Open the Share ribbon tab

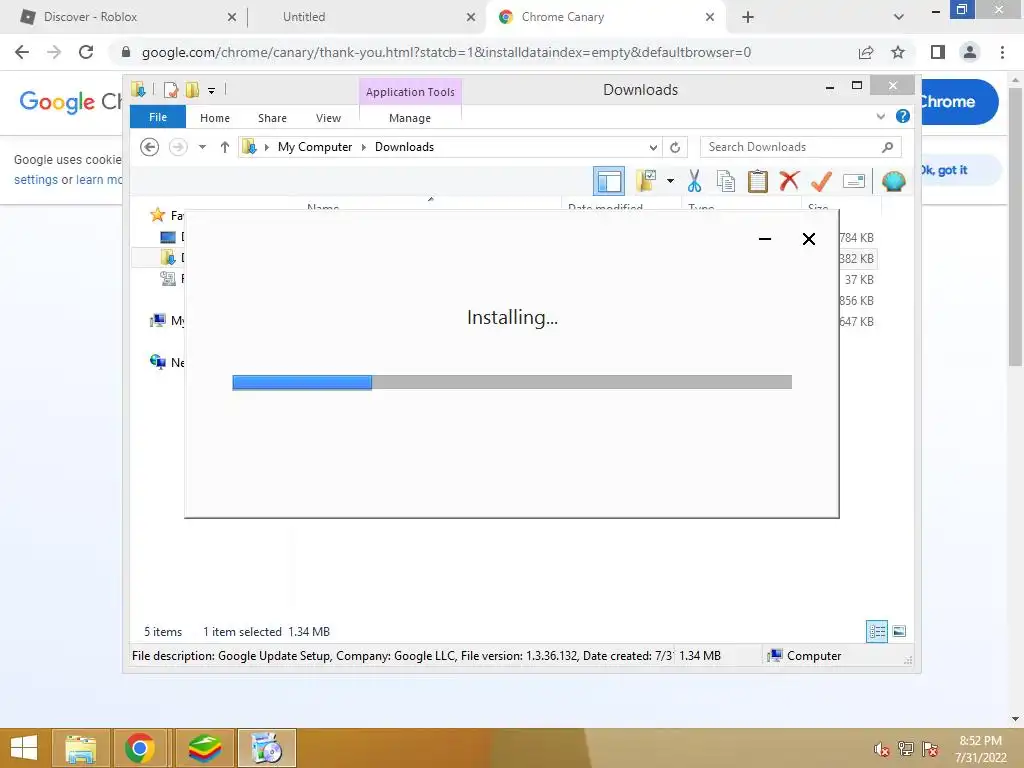pyautogui.click(x=272, y=118)
